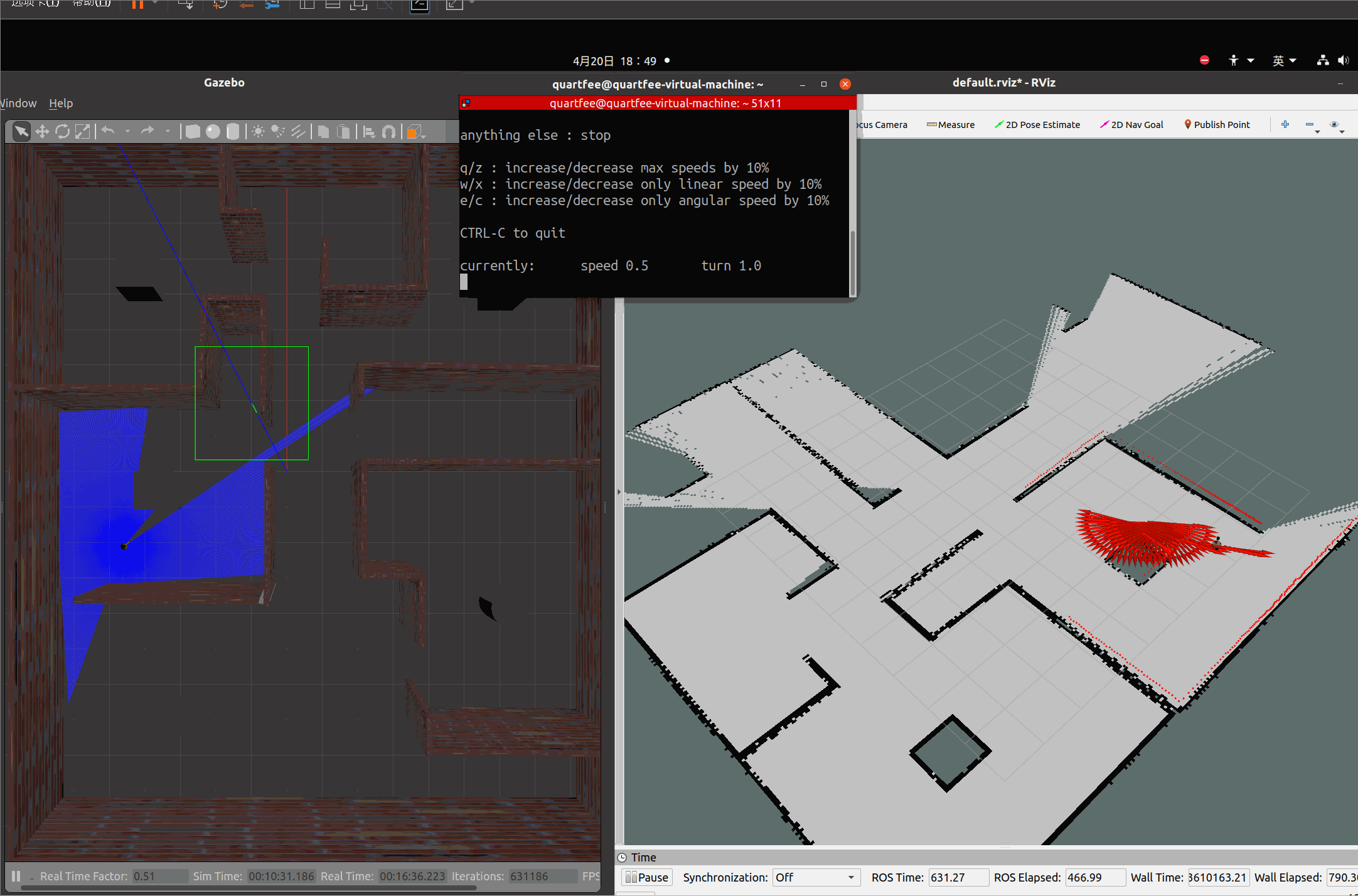Click the ROS Time value field

pyautogui.click(x=958, y=877)
